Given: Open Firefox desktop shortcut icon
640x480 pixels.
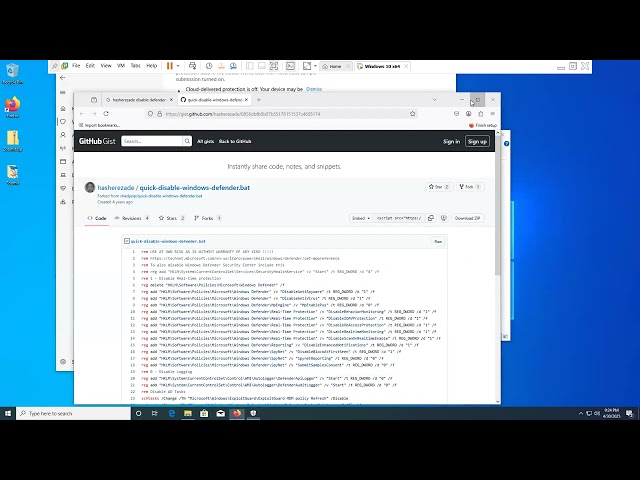Looking at the screenshot, I should (x=13, y=107).
